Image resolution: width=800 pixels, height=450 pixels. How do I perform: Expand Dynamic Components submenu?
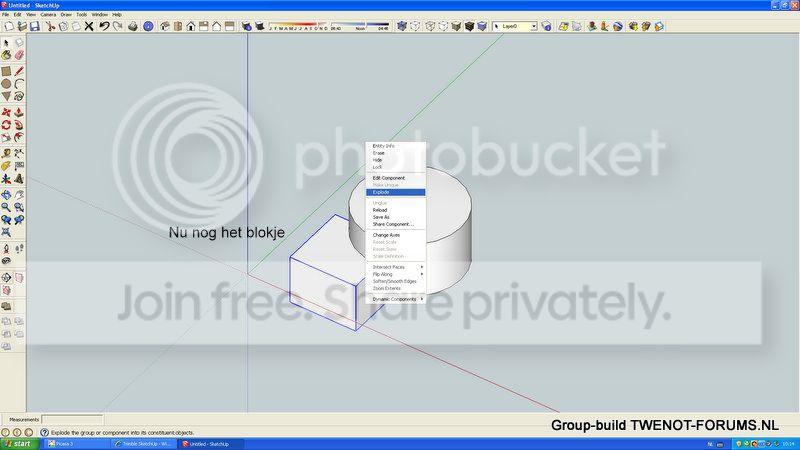coord(395,299)
